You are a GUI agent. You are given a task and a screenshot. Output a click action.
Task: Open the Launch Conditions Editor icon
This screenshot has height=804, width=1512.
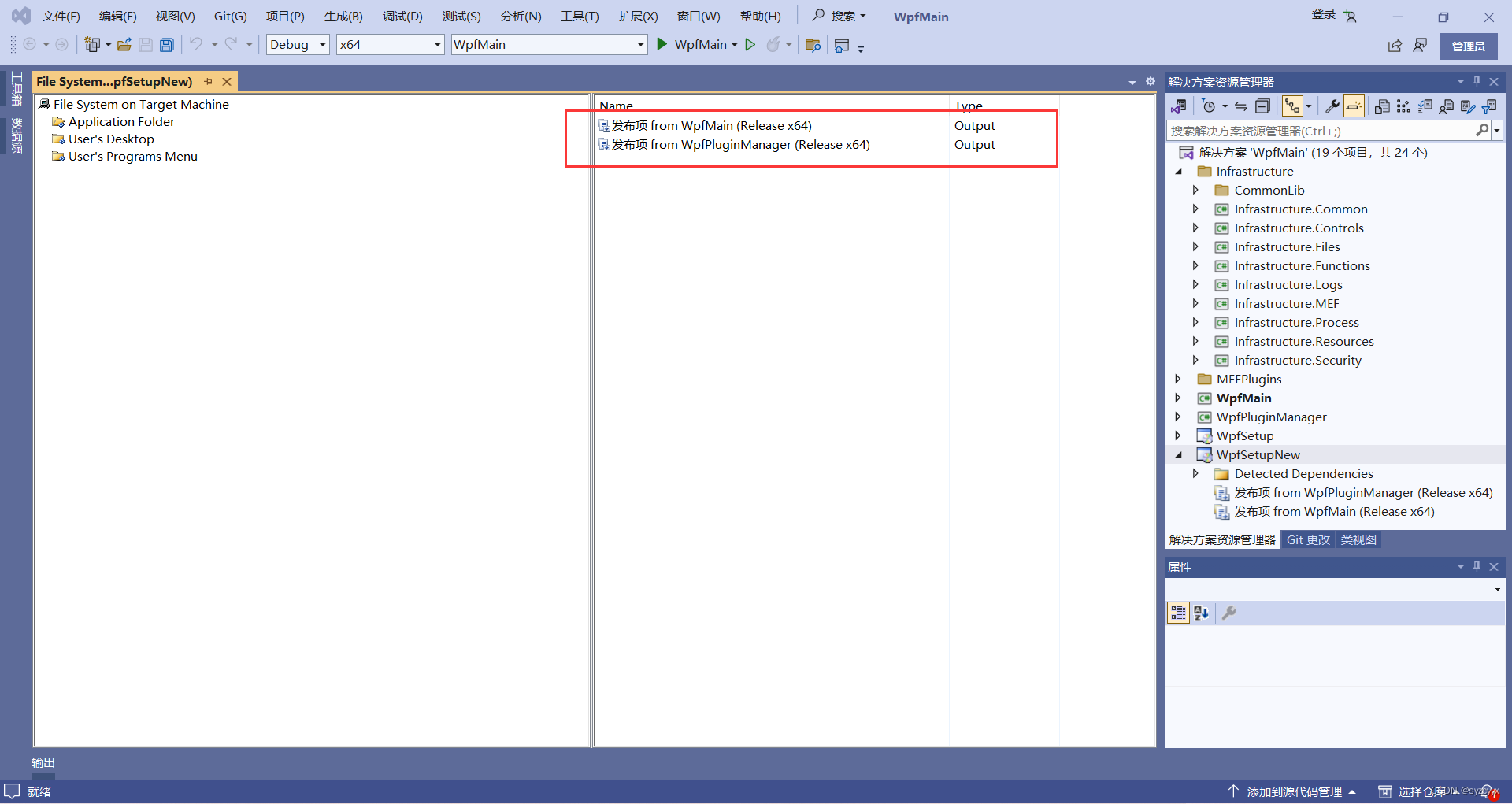point(1488,106)
